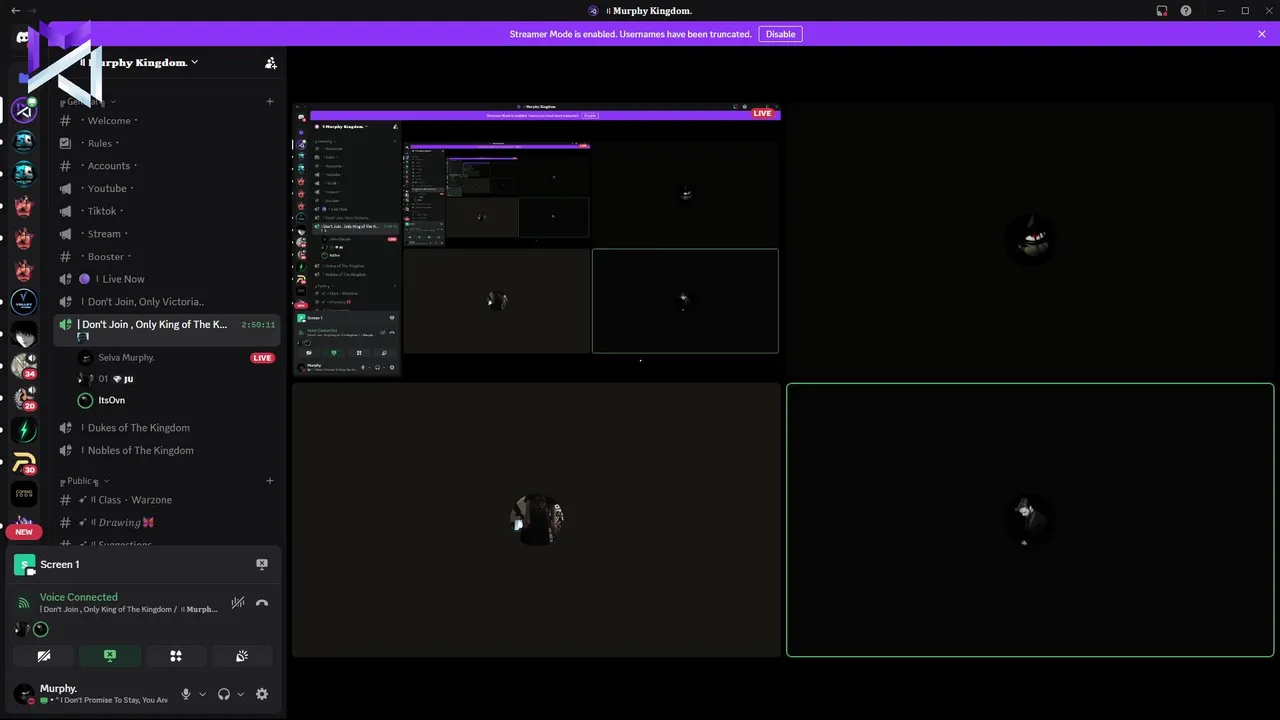Focus the participant tile below the stream preview
Image resolution: width=1280 pixels, height=720 pixels.
[536, 520]
